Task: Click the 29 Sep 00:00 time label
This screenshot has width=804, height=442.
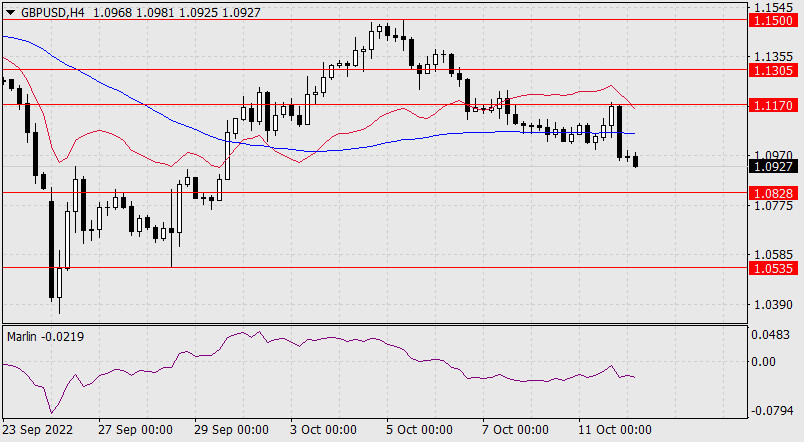Action: pos(231,430)
